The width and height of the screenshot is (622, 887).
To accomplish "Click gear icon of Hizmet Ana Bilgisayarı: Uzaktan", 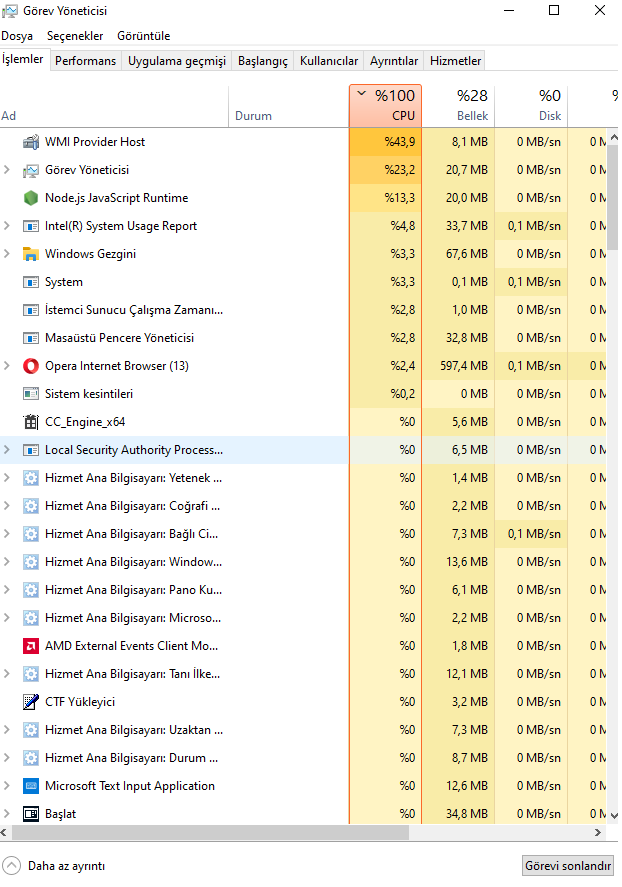I will point(31,730).
